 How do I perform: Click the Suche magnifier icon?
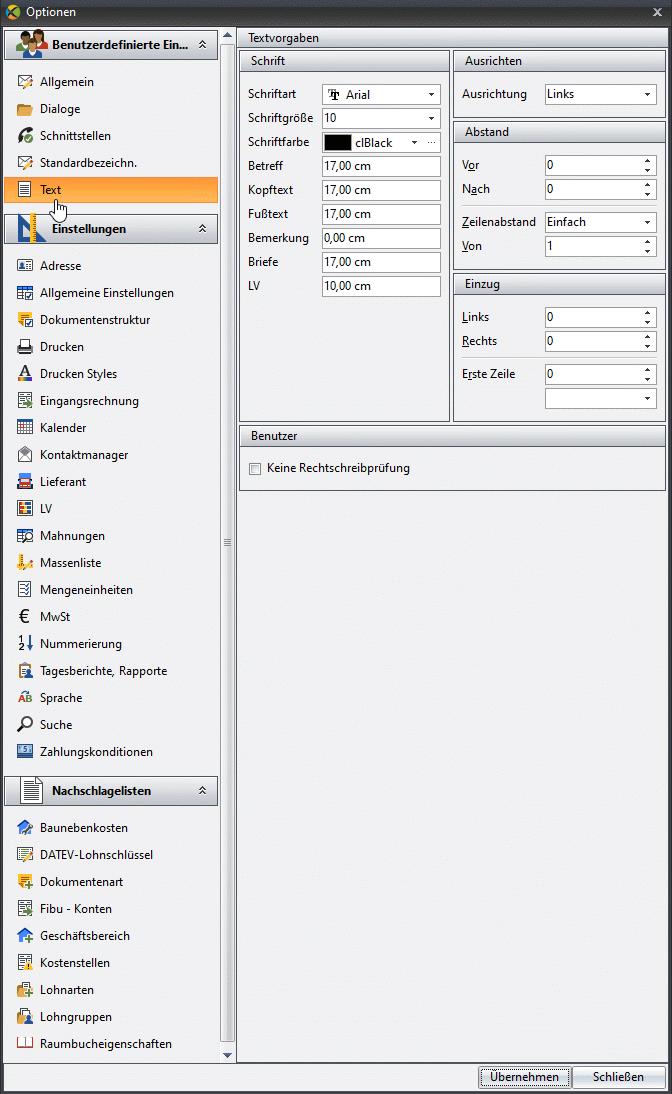[25, 724]
